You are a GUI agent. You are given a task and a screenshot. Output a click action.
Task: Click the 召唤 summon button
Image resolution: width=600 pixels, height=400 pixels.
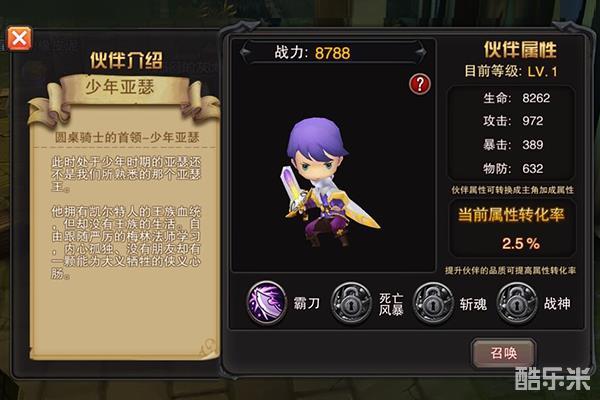504,353
